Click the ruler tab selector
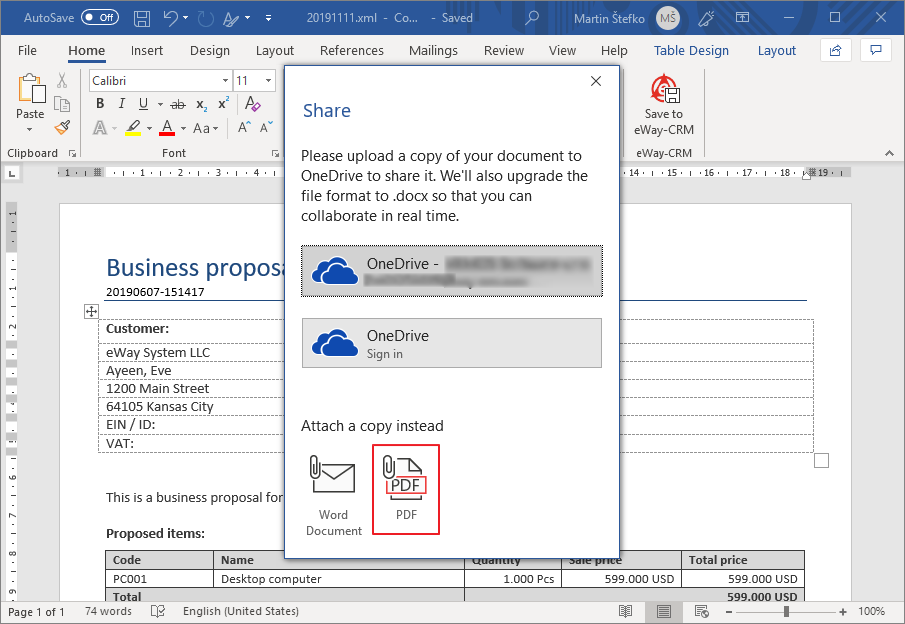905x624 pixels. [x=12, y=173]
